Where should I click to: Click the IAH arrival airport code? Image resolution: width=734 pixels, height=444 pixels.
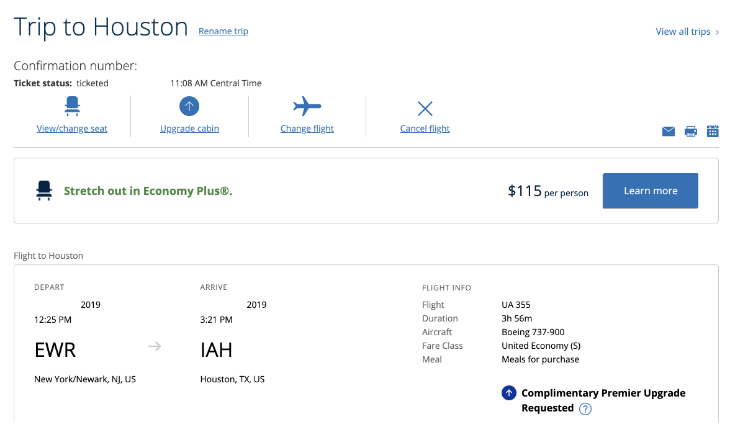coord(219,349)
